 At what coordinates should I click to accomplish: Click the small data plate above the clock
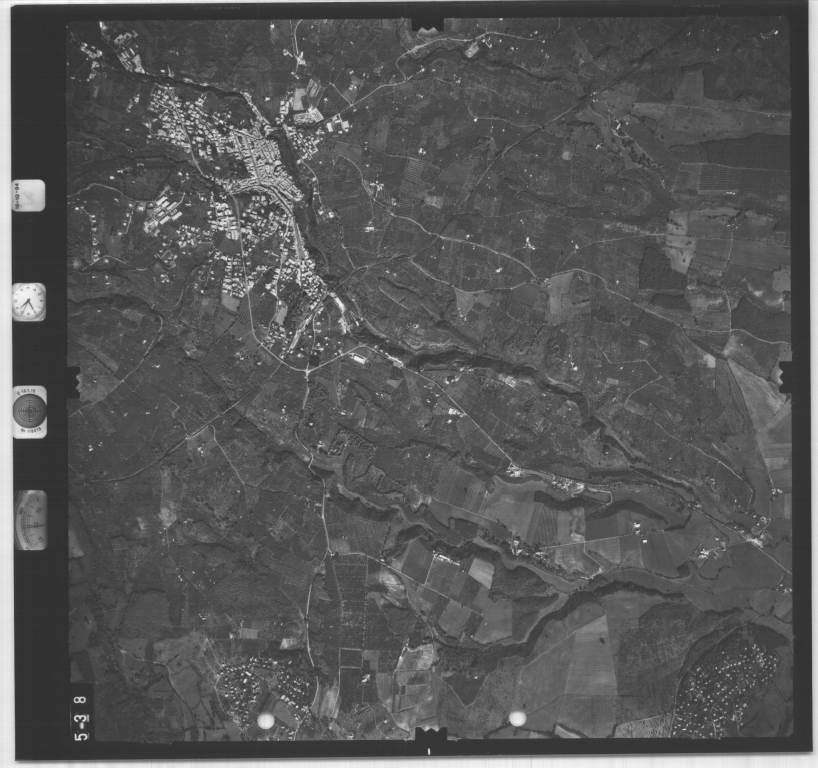(28, 195)
